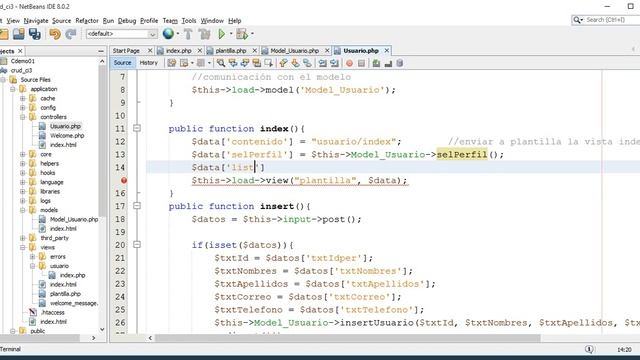Click the green Run Project arrow

(221, 34)
